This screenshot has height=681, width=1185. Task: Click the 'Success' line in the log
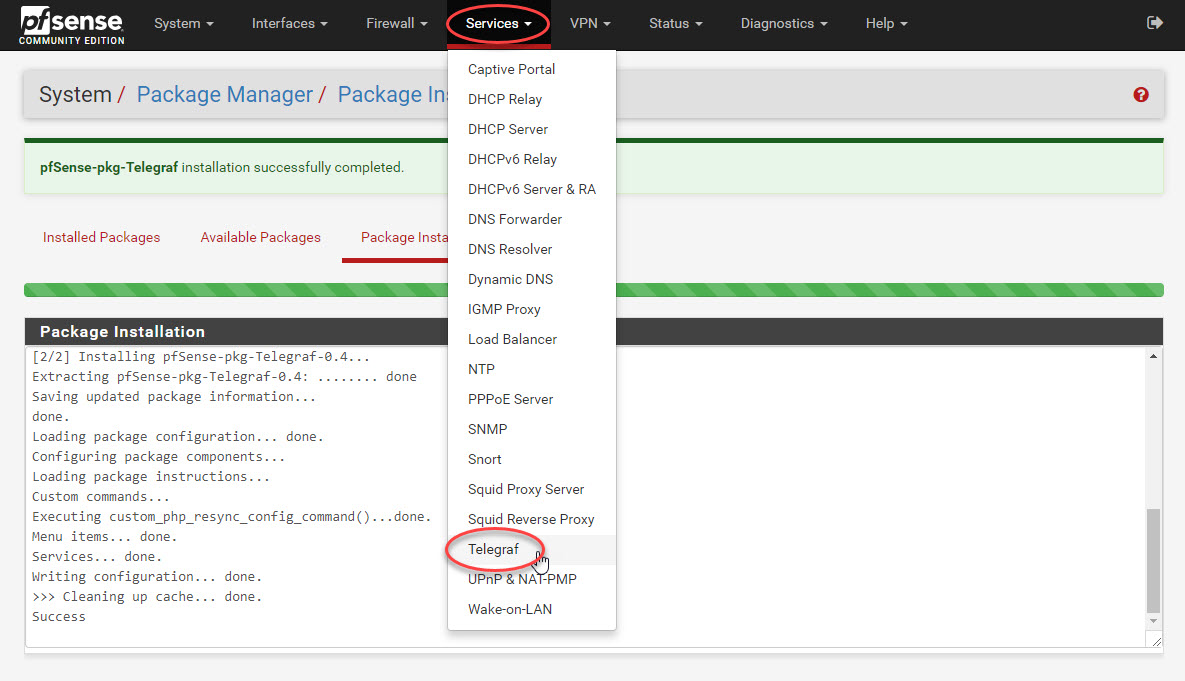pyautogui.click(x=59, y=617)
